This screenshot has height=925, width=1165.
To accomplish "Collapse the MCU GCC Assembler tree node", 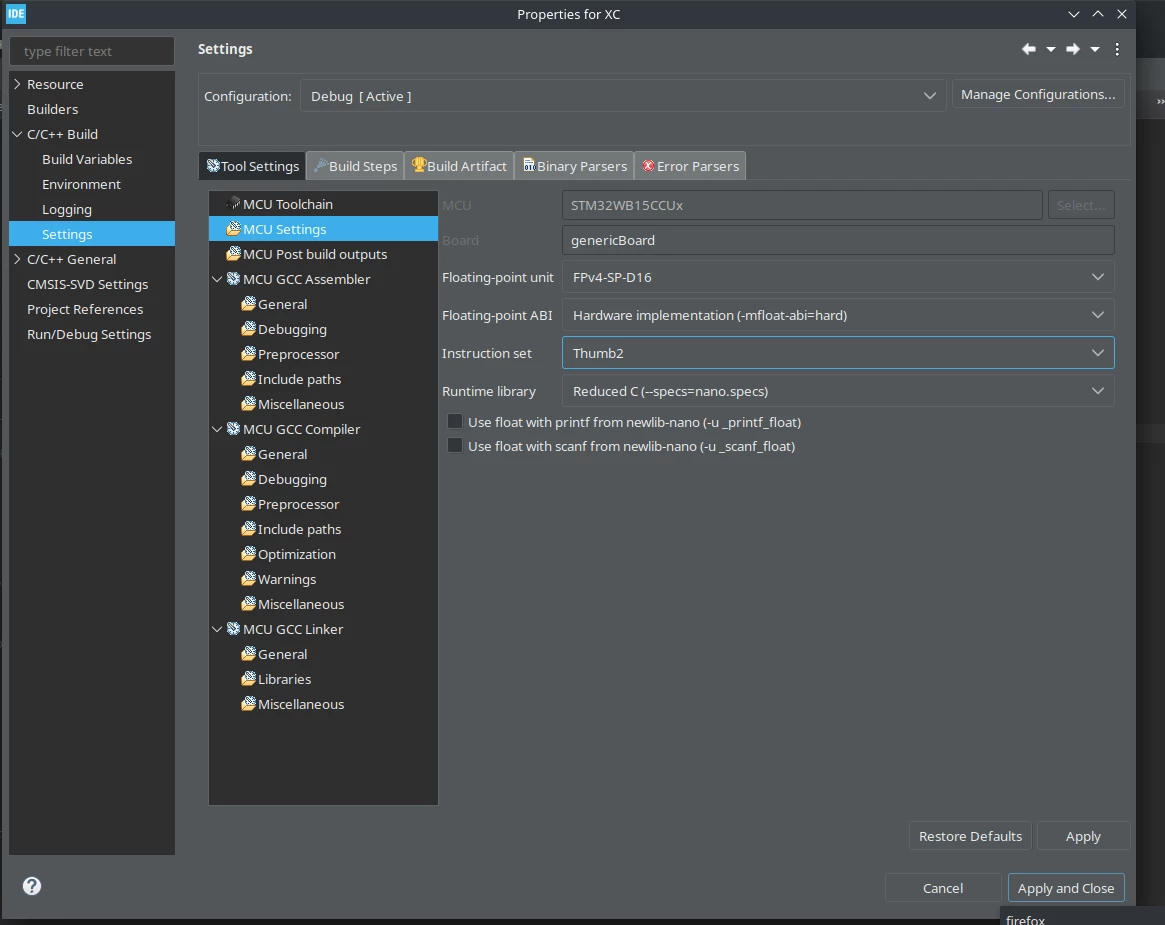I will [x=217, y=279].
